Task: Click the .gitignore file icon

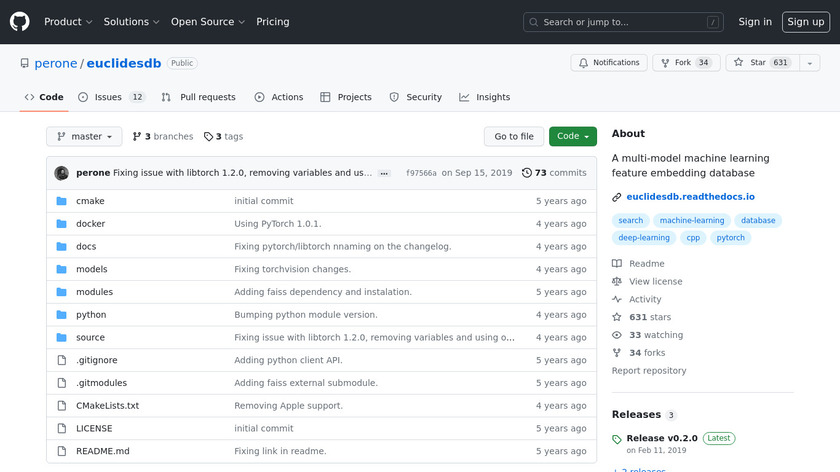Action: click(61, 360)
